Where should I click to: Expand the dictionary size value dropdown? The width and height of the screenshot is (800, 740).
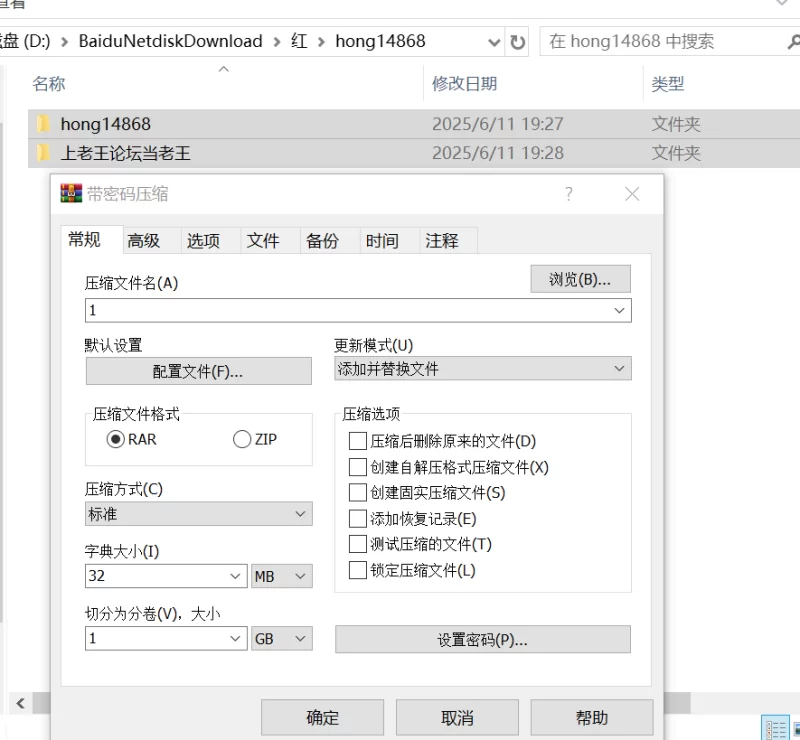235,576
